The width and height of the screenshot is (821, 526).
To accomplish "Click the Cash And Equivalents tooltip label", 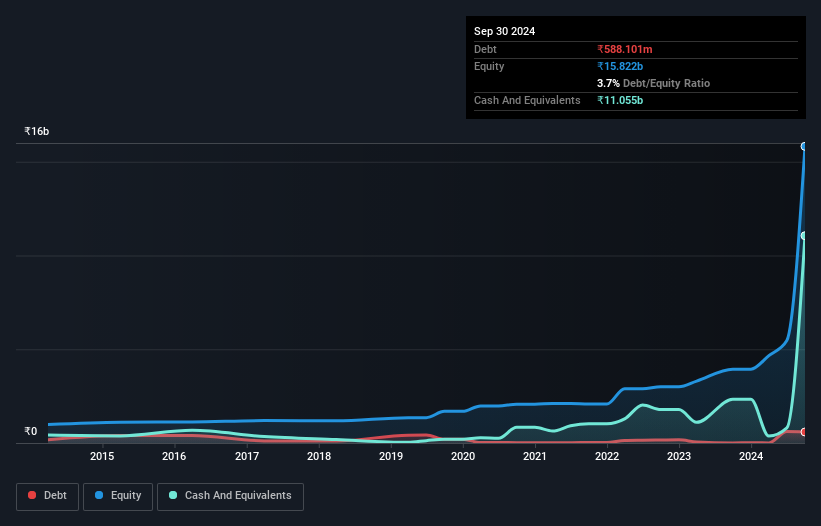I will click(x=527, y=100).
